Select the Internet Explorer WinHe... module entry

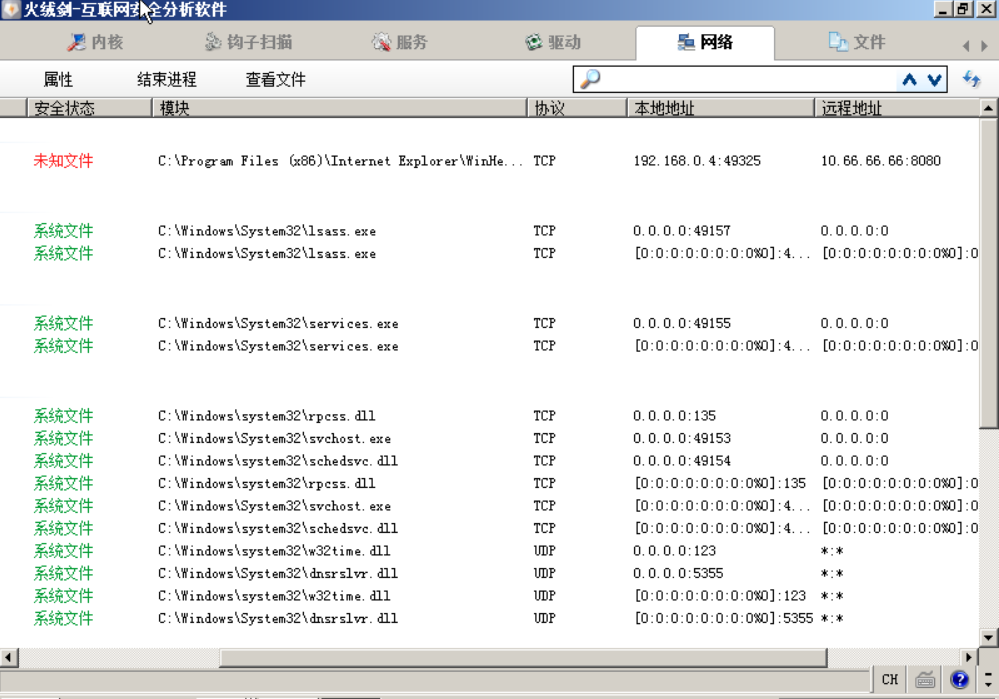click(x=340, y=161)
